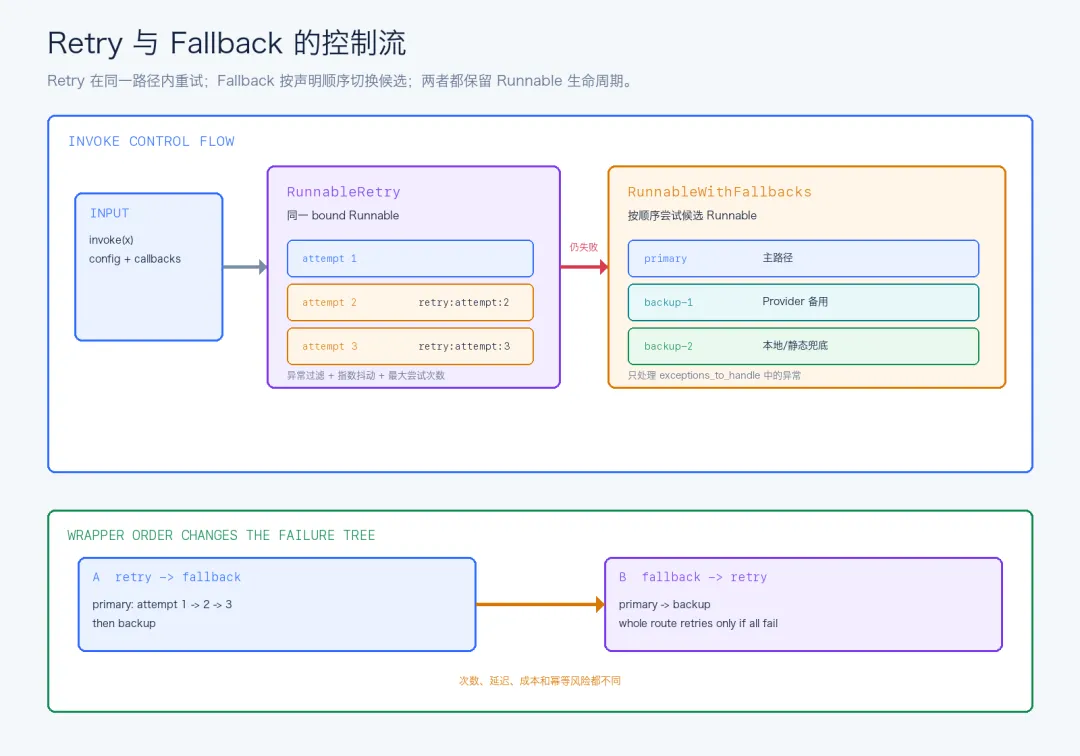Click the '主路径' text
This screenshot has width=1080, height=756.
pos(778,258)
